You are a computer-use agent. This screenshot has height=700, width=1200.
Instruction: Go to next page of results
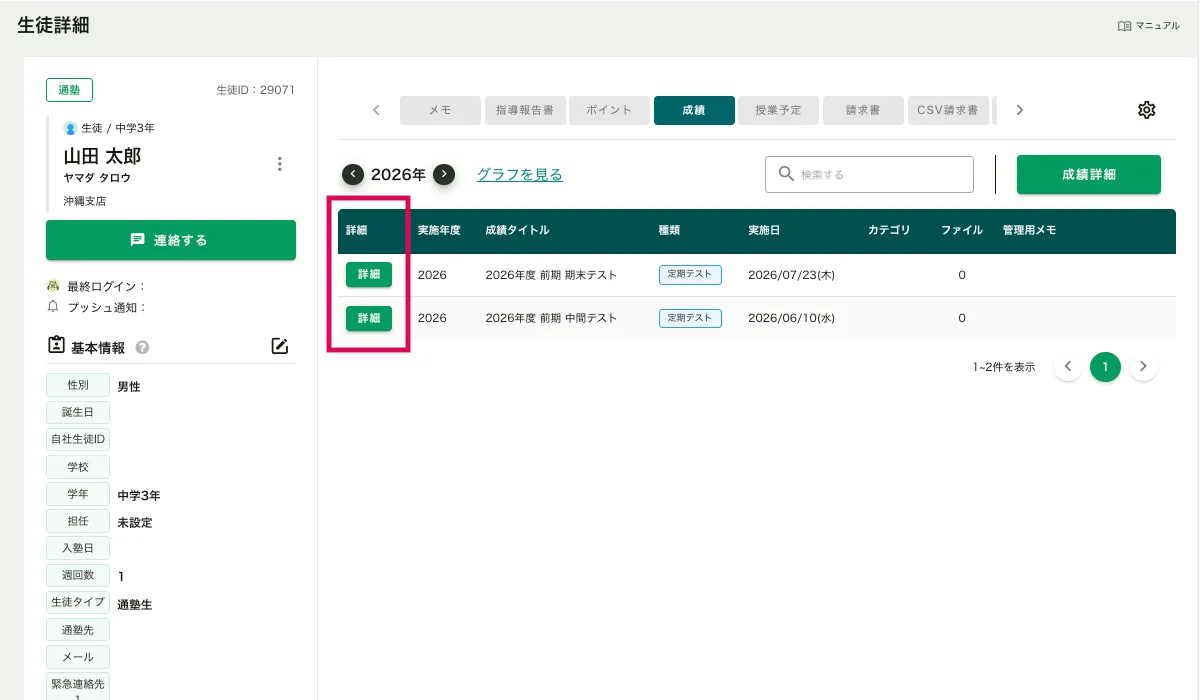coord(1143,367)
